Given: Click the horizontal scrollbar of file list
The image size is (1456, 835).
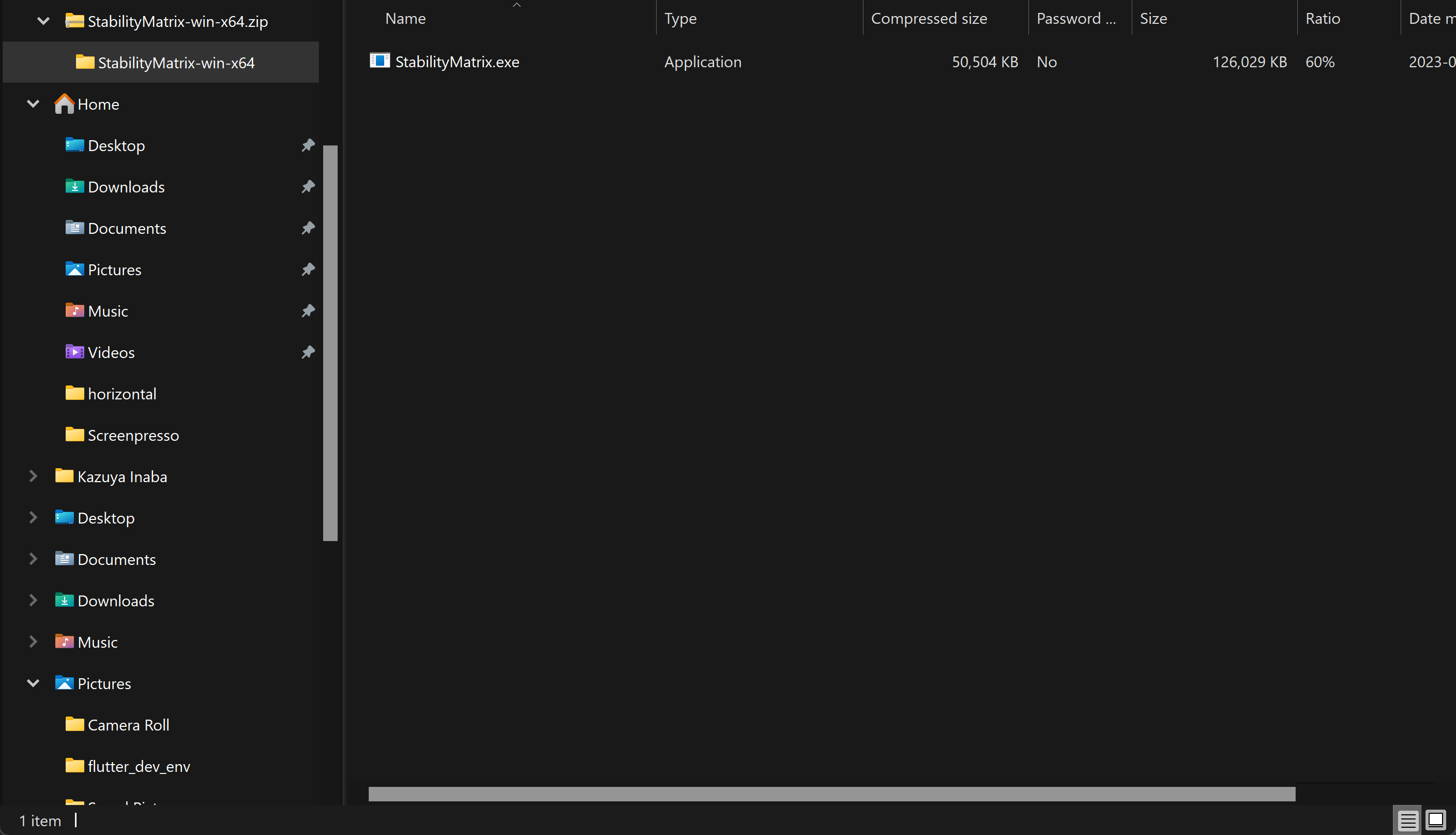Looking at the screenshot, I should [831, 794].
